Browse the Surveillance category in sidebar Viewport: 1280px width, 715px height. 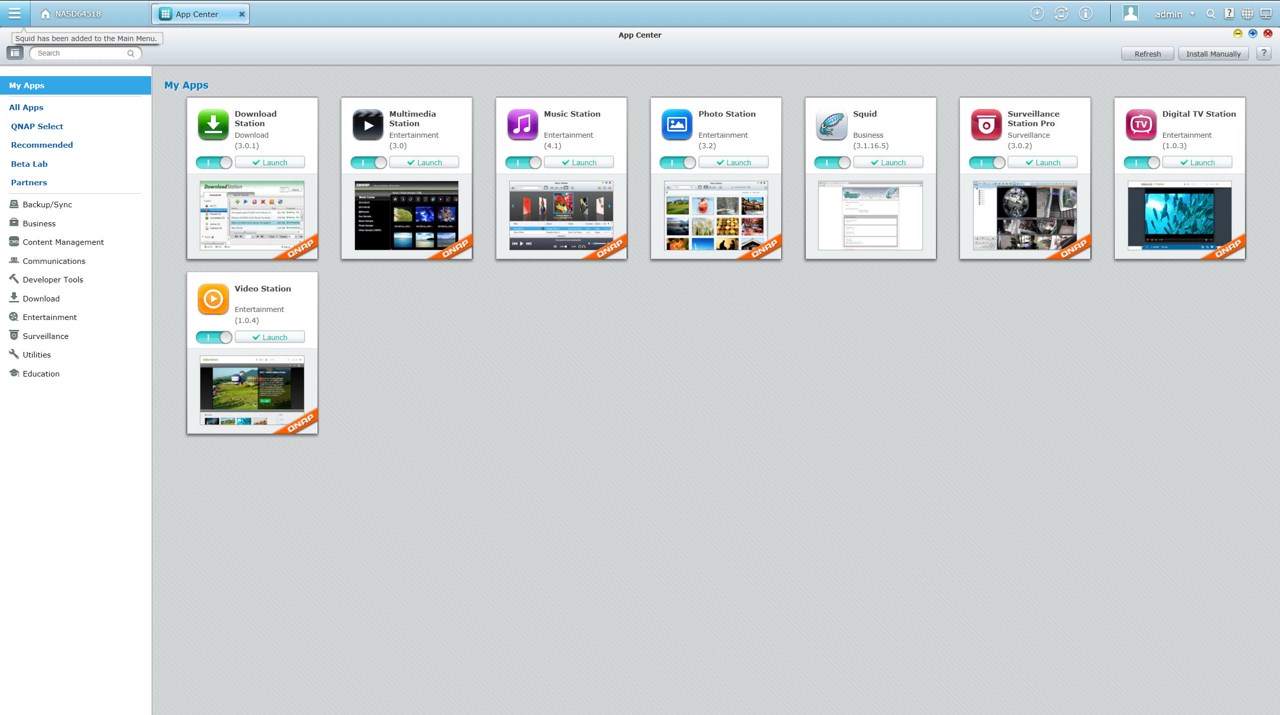click(x=45, y=336)
